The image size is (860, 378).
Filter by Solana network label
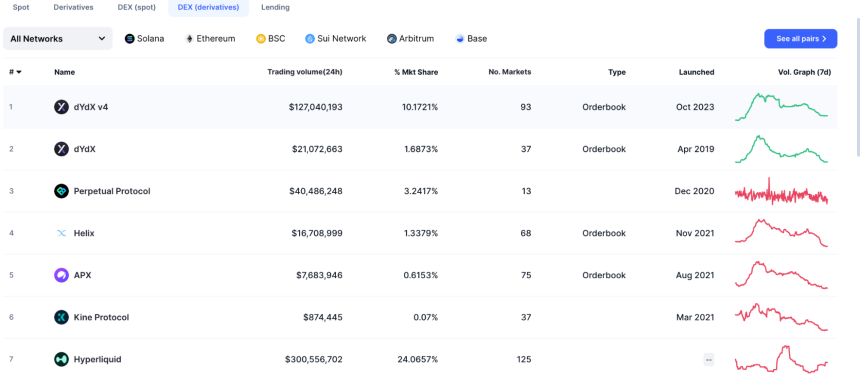point(150,39)
